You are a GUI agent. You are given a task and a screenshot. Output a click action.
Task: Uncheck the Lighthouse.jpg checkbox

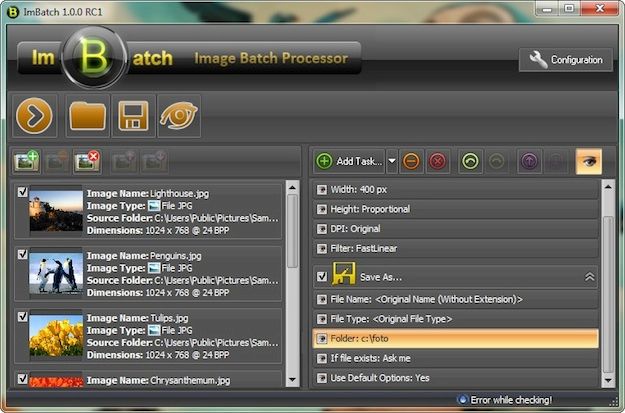pyautogui.click(x=23, y=192)
